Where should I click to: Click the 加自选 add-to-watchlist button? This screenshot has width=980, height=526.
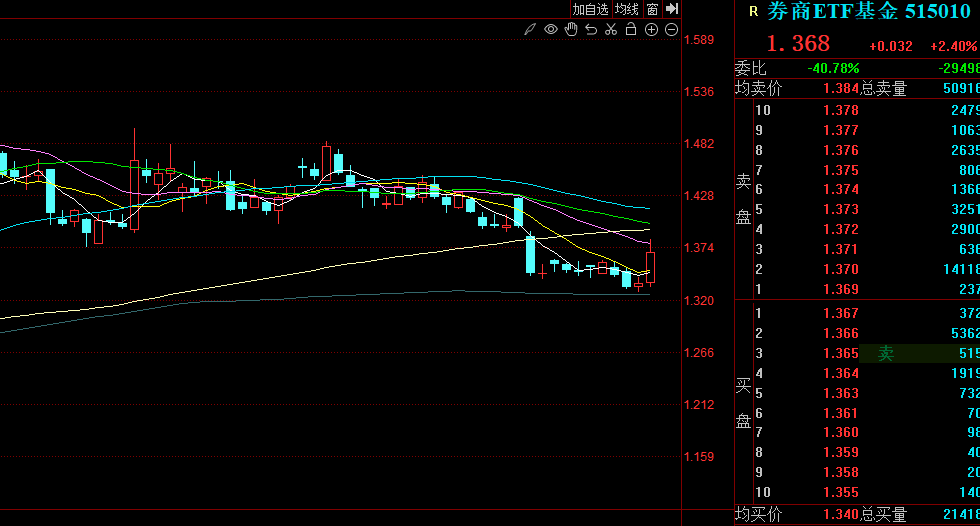(x=590, y=9)
